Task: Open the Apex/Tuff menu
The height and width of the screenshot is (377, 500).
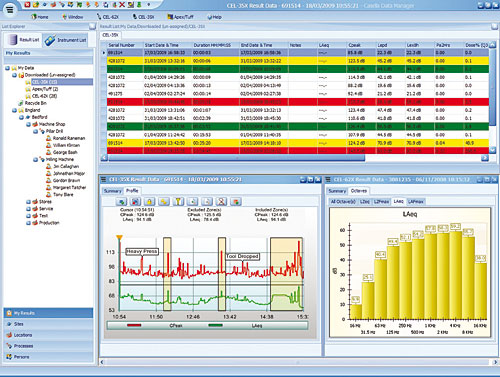Action: (x=180, y=17)
